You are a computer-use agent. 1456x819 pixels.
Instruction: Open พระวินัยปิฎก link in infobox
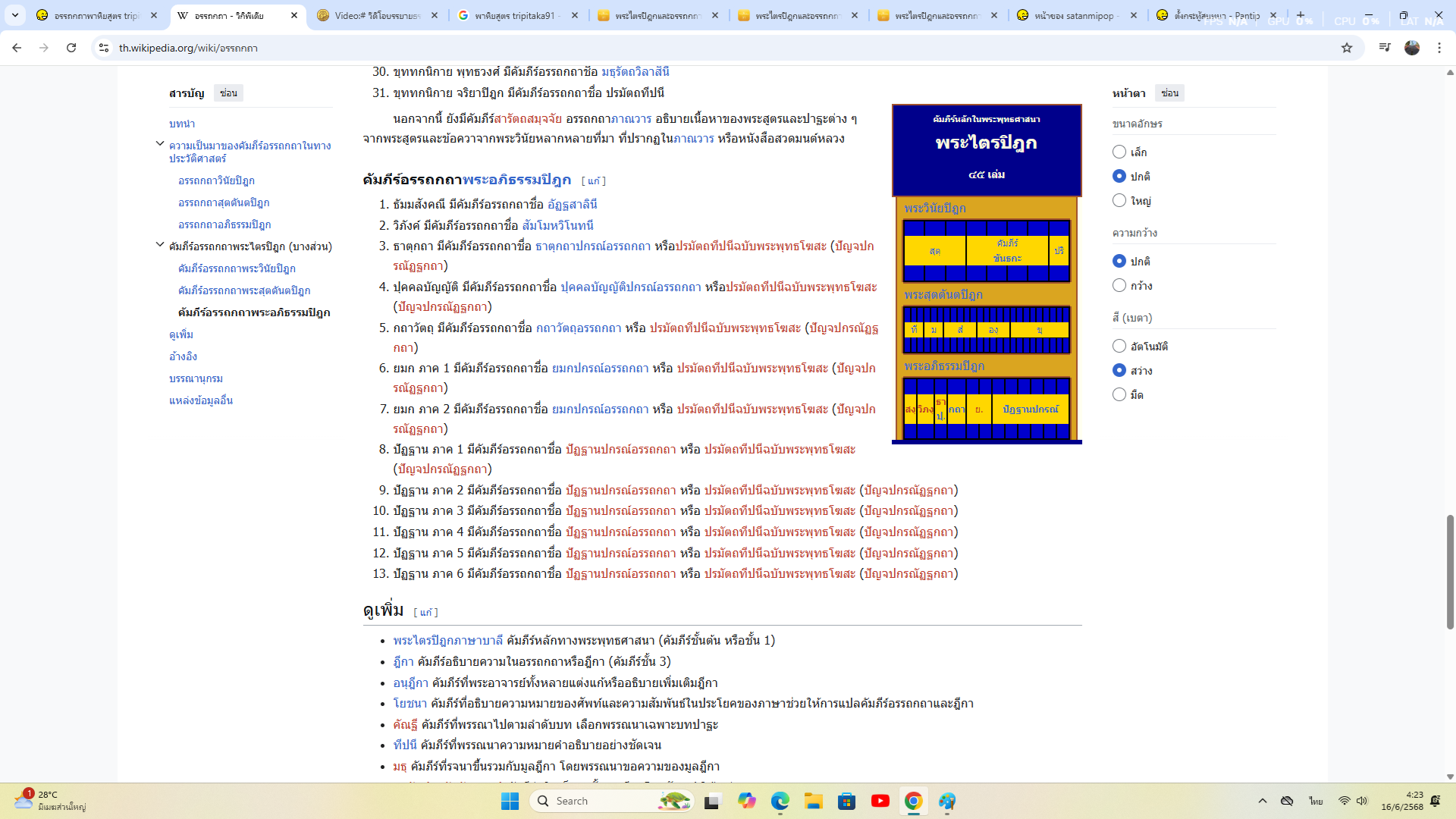[934, 209]
